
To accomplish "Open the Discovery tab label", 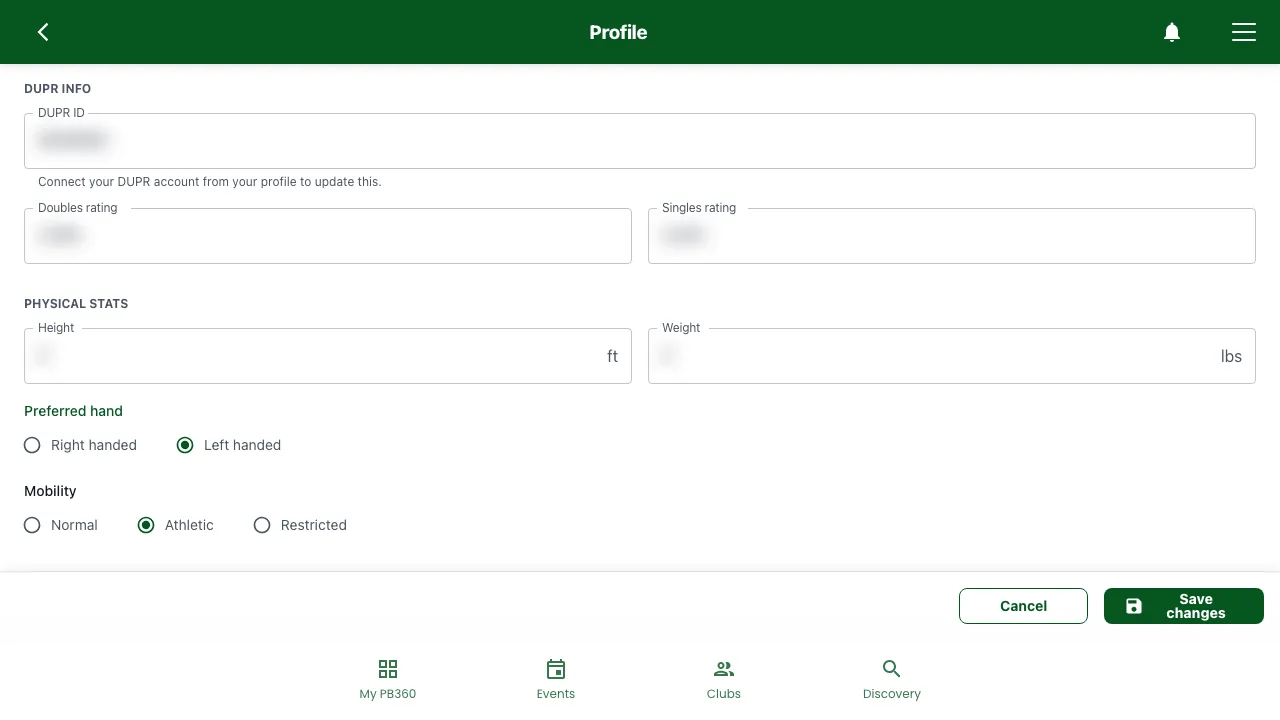I will pos(892,694).
